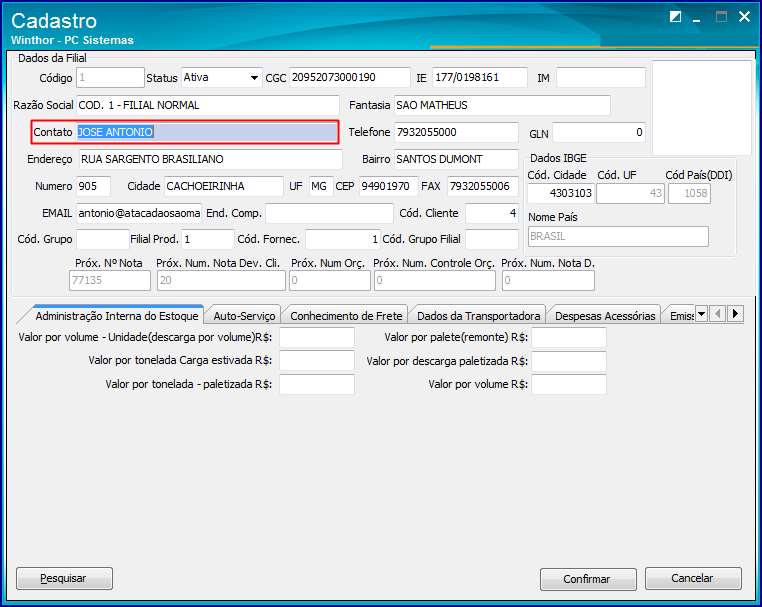Click the Próx. Num. Nota Dev. Cli. field
This screenshot has height=607, width=762.
pyautogui.click(x=221, y=280)
